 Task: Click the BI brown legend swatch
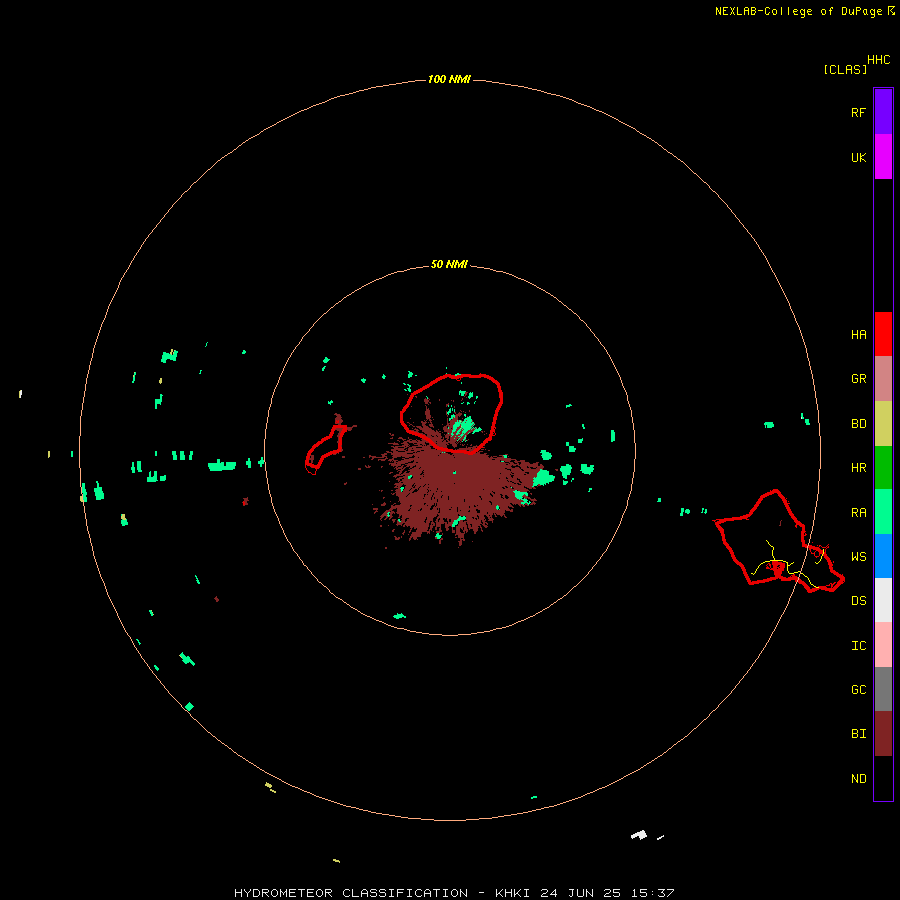click(x=883, y=734)
